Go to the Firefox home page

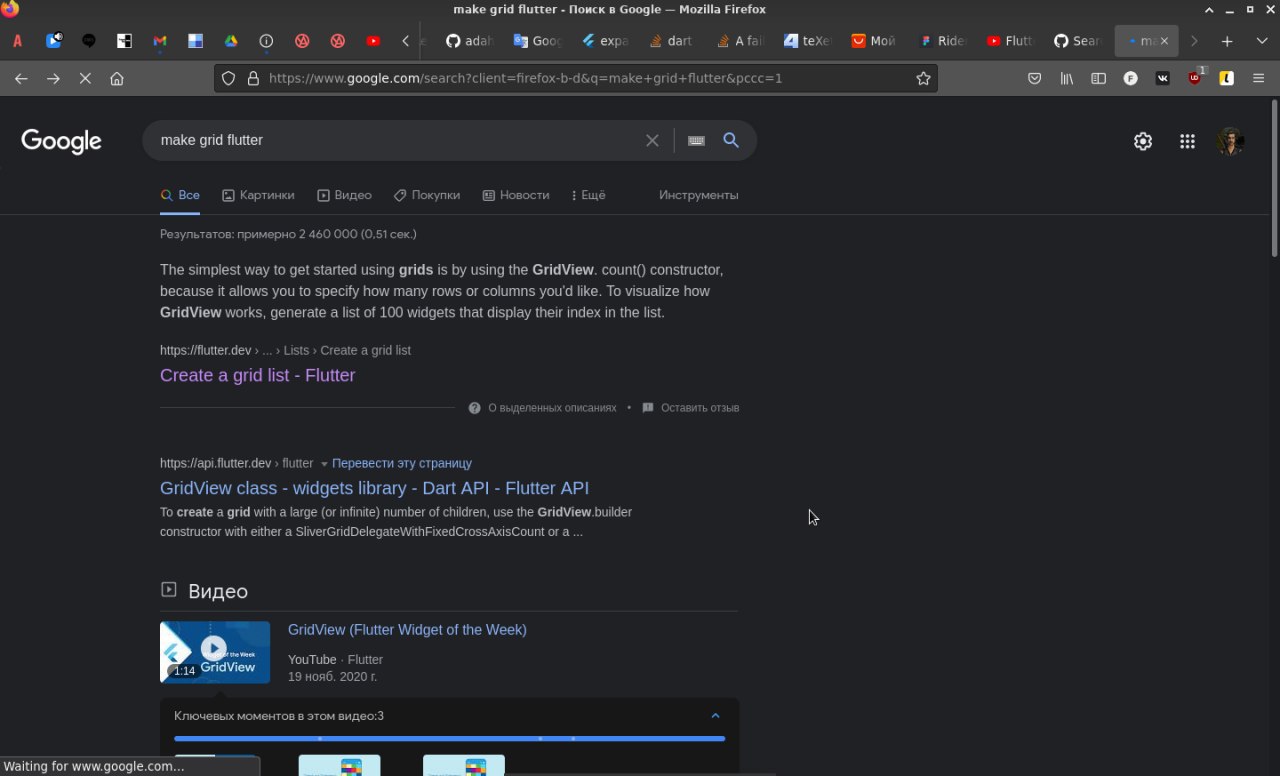pyautogui.click(x=117, y=78)
